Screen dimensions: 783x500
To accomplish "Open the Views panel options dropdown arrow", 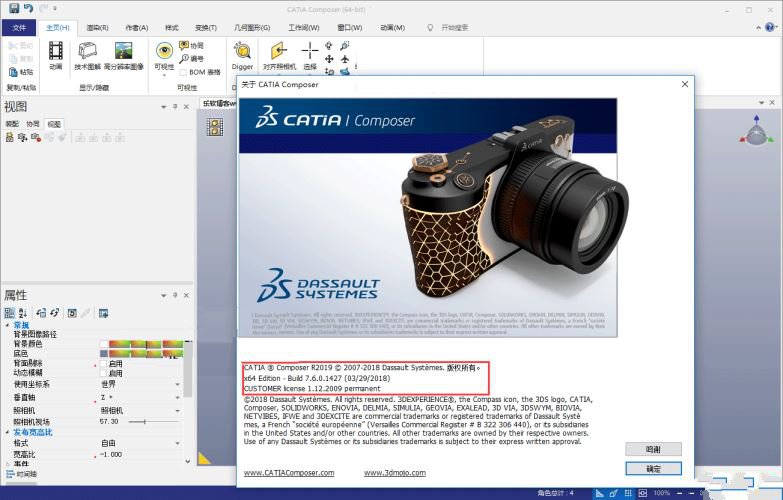I will click(163, 107).
